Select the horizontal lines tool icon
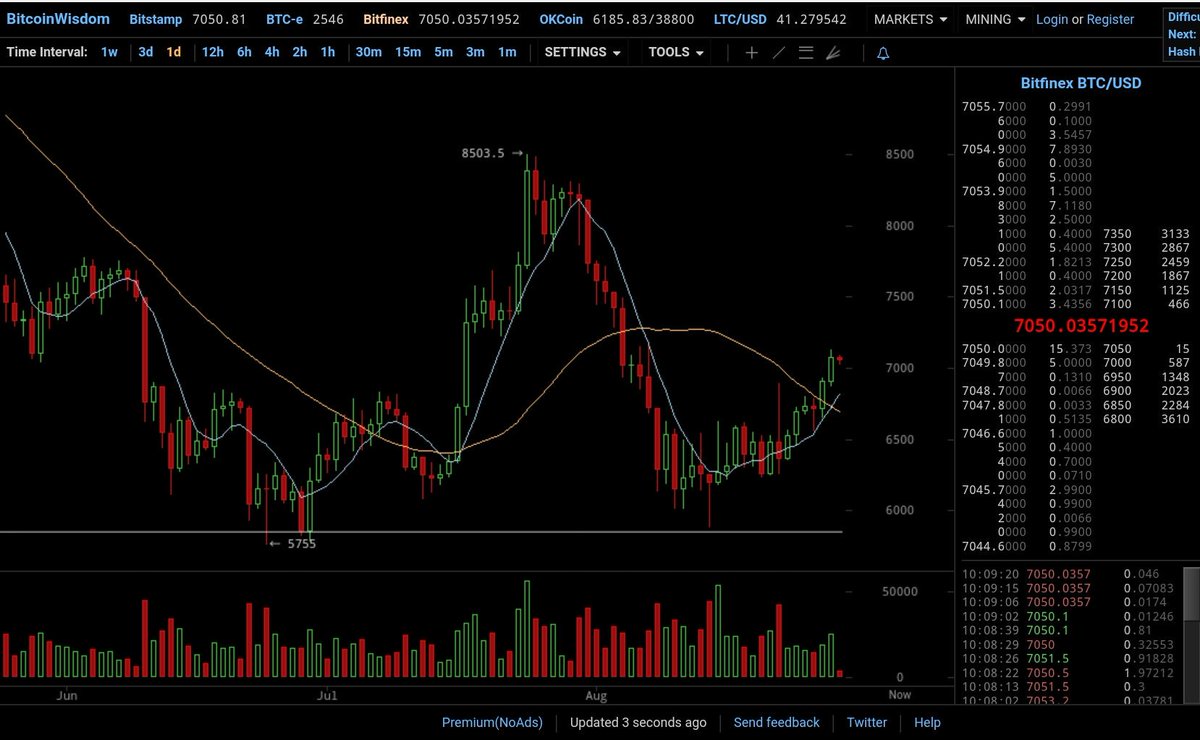The height and width of the screenshot is (740, 1200). (806, 53)
